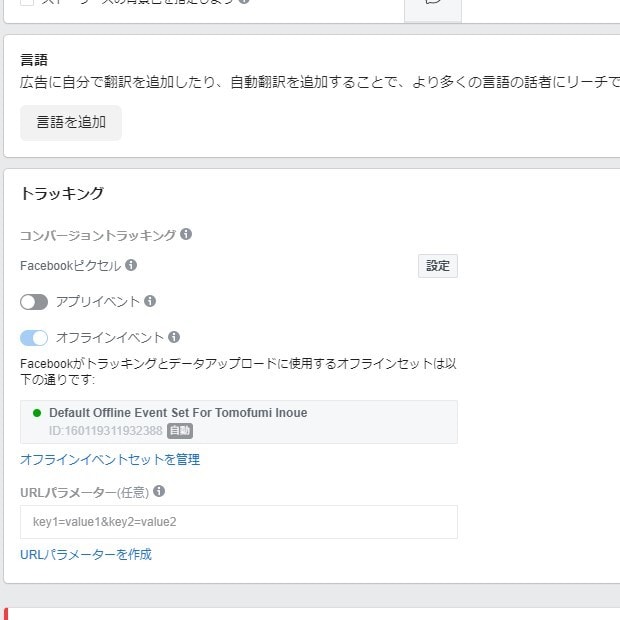Click the ID:160119311932388 text

[106, 431]
